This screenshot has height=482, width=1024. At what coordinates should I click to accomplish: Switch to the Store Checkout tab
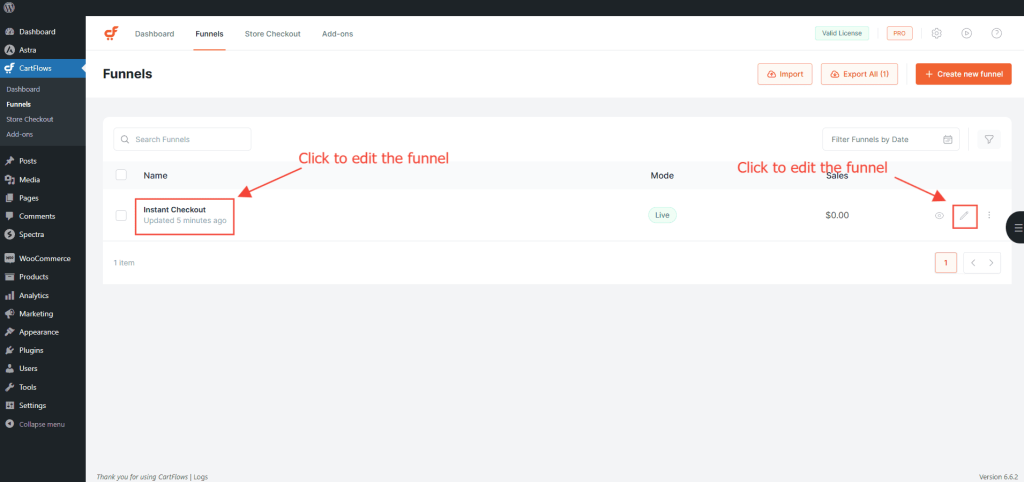(272, 34)
